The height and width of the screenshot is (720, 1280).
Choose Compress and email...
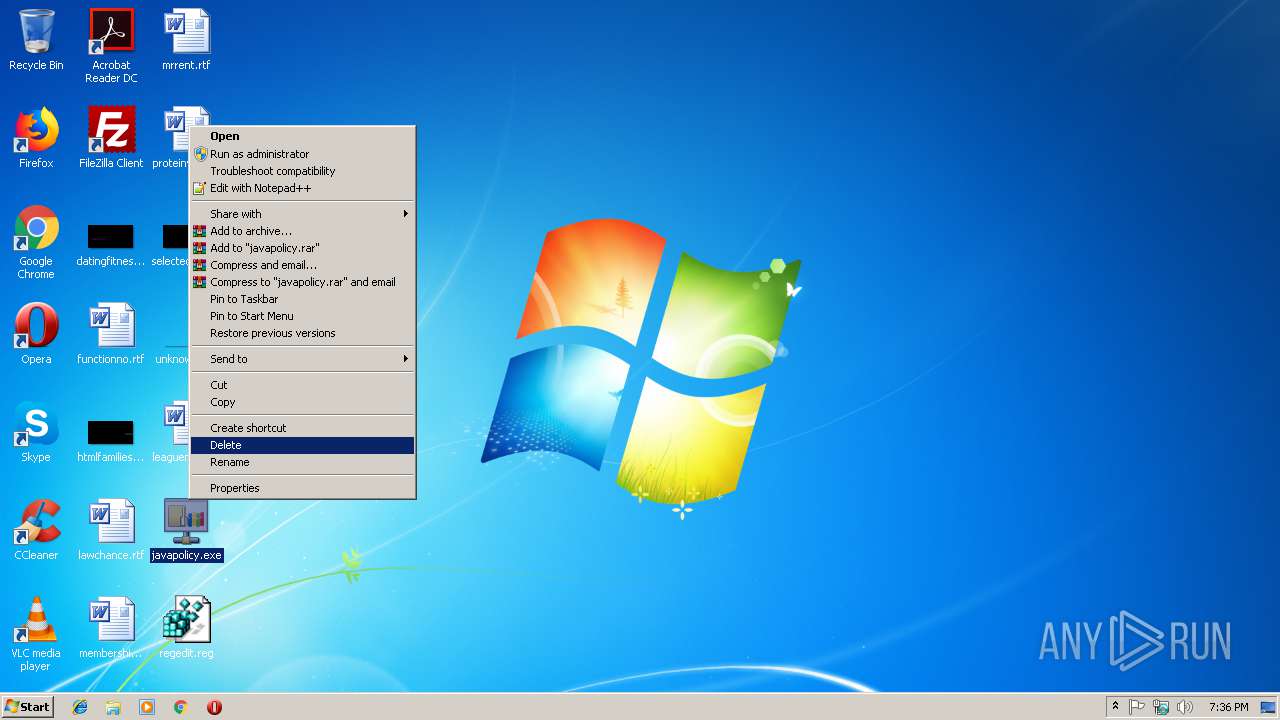click(302, 265)
